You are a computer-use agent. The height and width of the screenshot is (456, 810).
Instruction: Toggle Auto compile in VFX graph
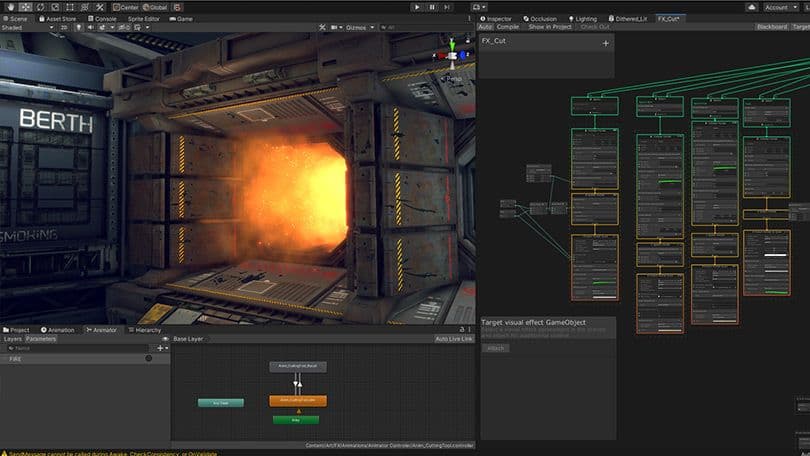point(485,27)
